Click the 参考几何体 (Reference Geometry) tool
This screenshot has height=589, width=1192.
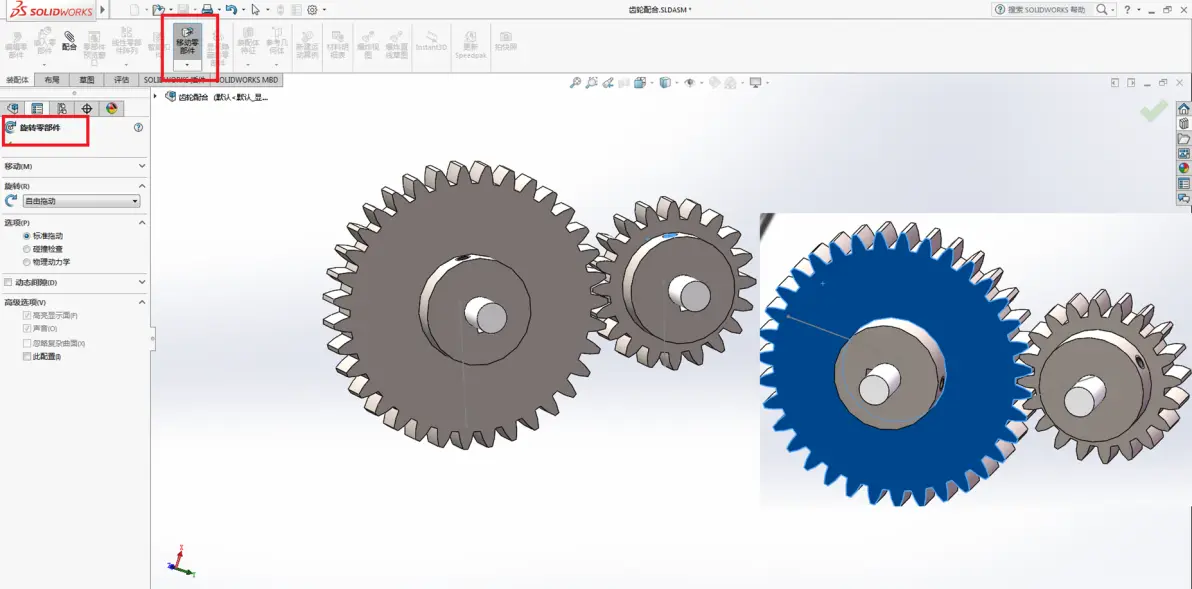(x=277, y=42)
